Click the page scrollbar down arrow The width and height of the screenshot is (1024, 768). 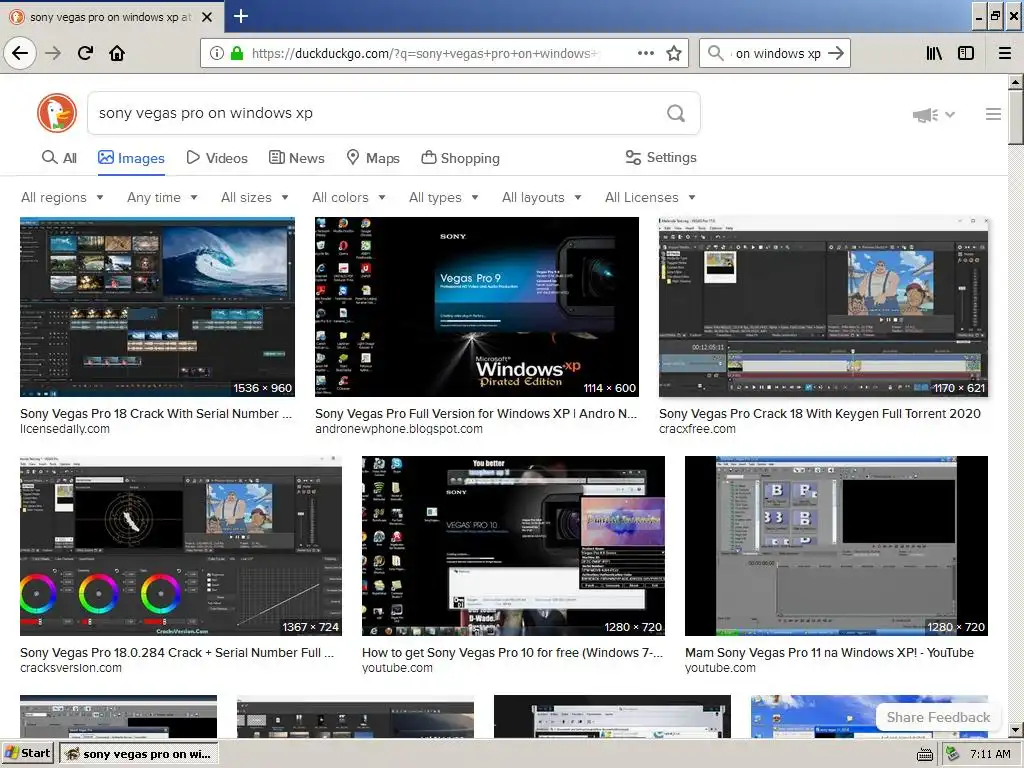click(1015, 729)
